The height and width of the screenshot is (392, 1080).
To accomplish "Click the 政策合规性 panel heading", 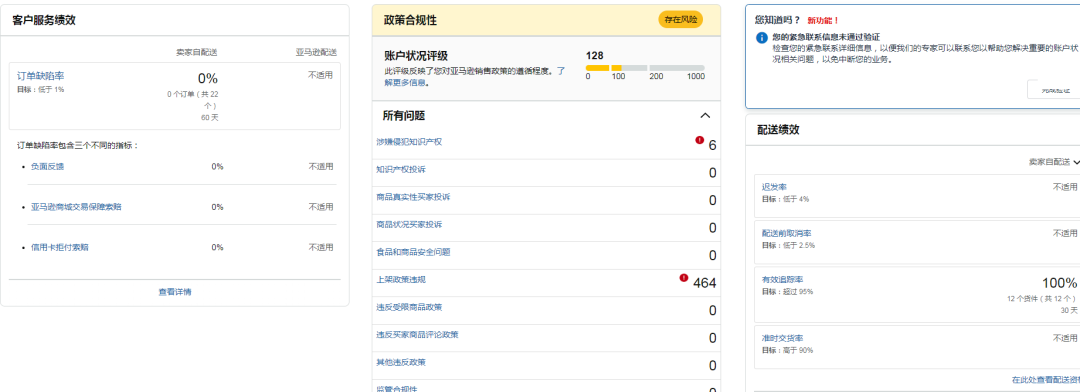I will (x=410, y=21).
